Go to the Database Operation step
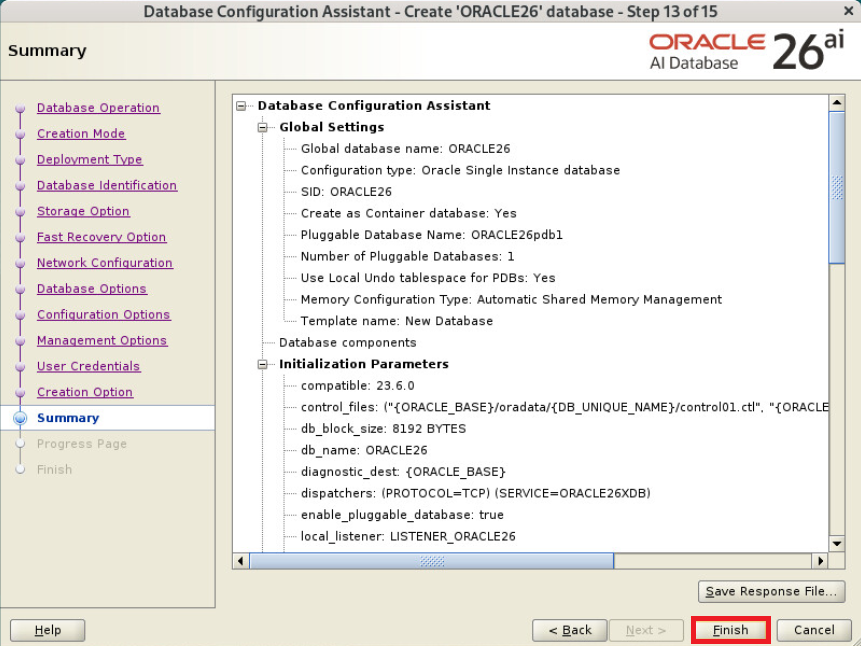 pyautogui.click(x=98, y=108)
